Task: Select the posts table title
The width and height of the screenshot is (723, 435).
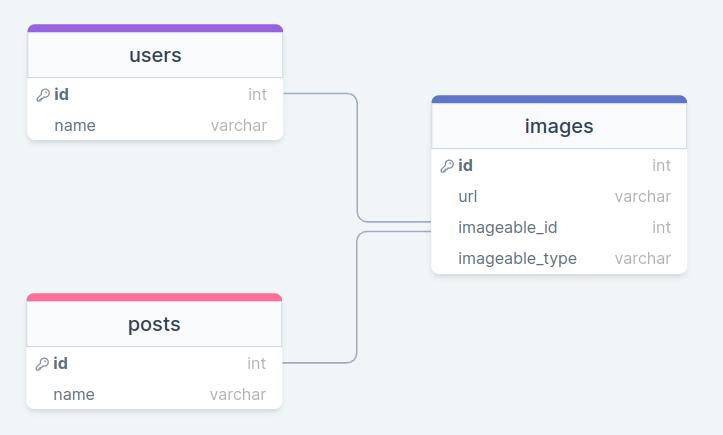Action: tap(154, 324)
